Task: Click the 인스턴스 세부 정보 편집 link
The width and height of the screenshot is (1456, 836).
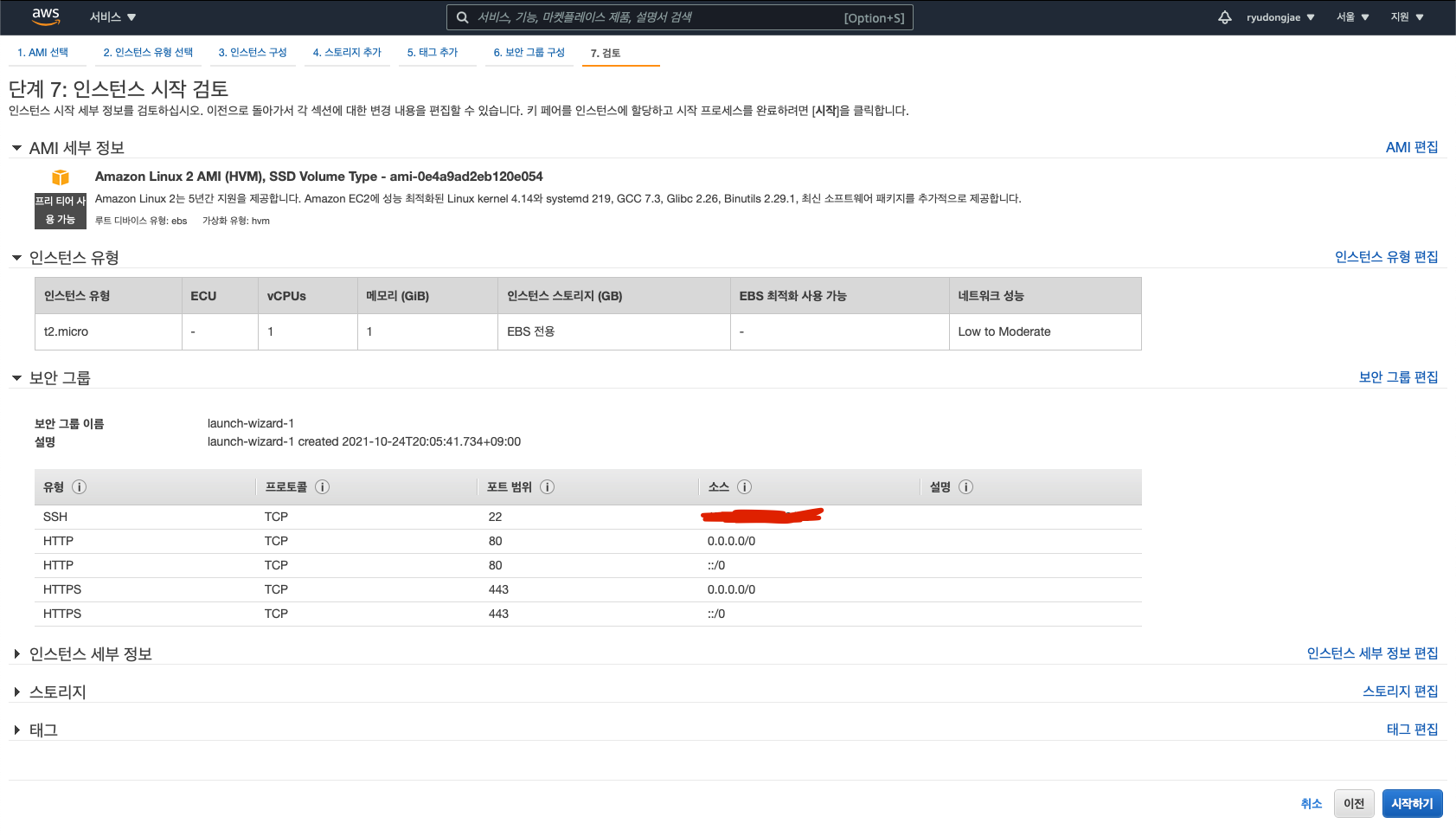Action: (x=1372, y=653)
